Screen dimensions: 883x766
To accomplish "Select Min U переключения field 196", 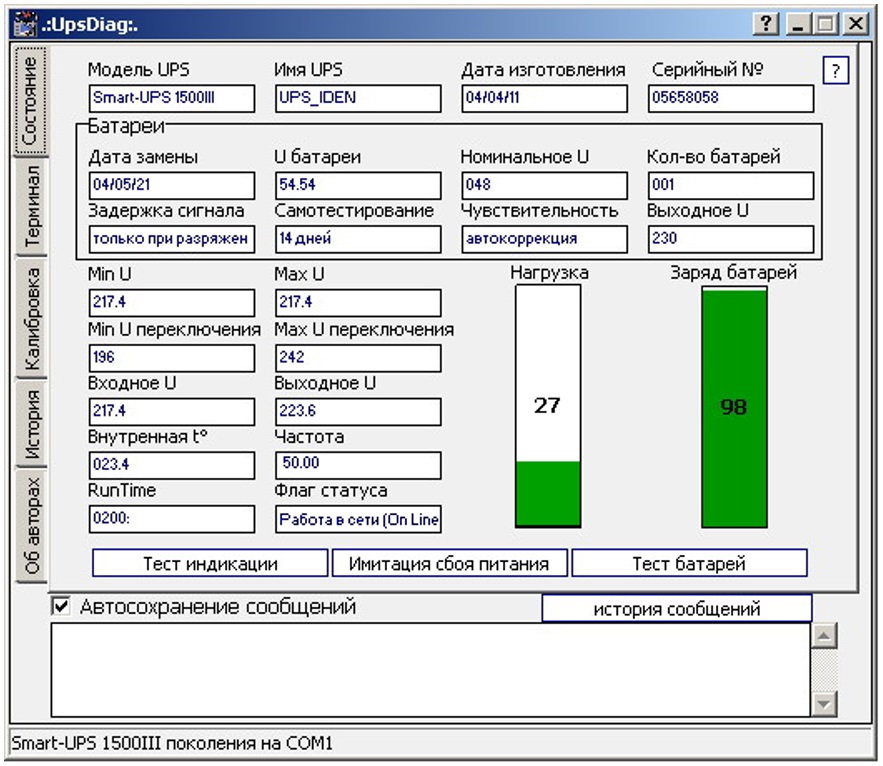I will pos(172,358).
